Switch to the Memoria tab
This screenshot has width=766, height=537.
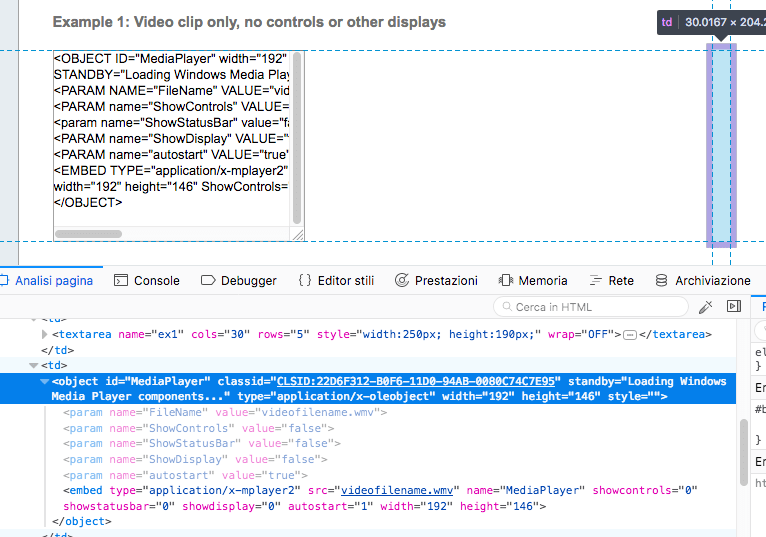(533, 280)
